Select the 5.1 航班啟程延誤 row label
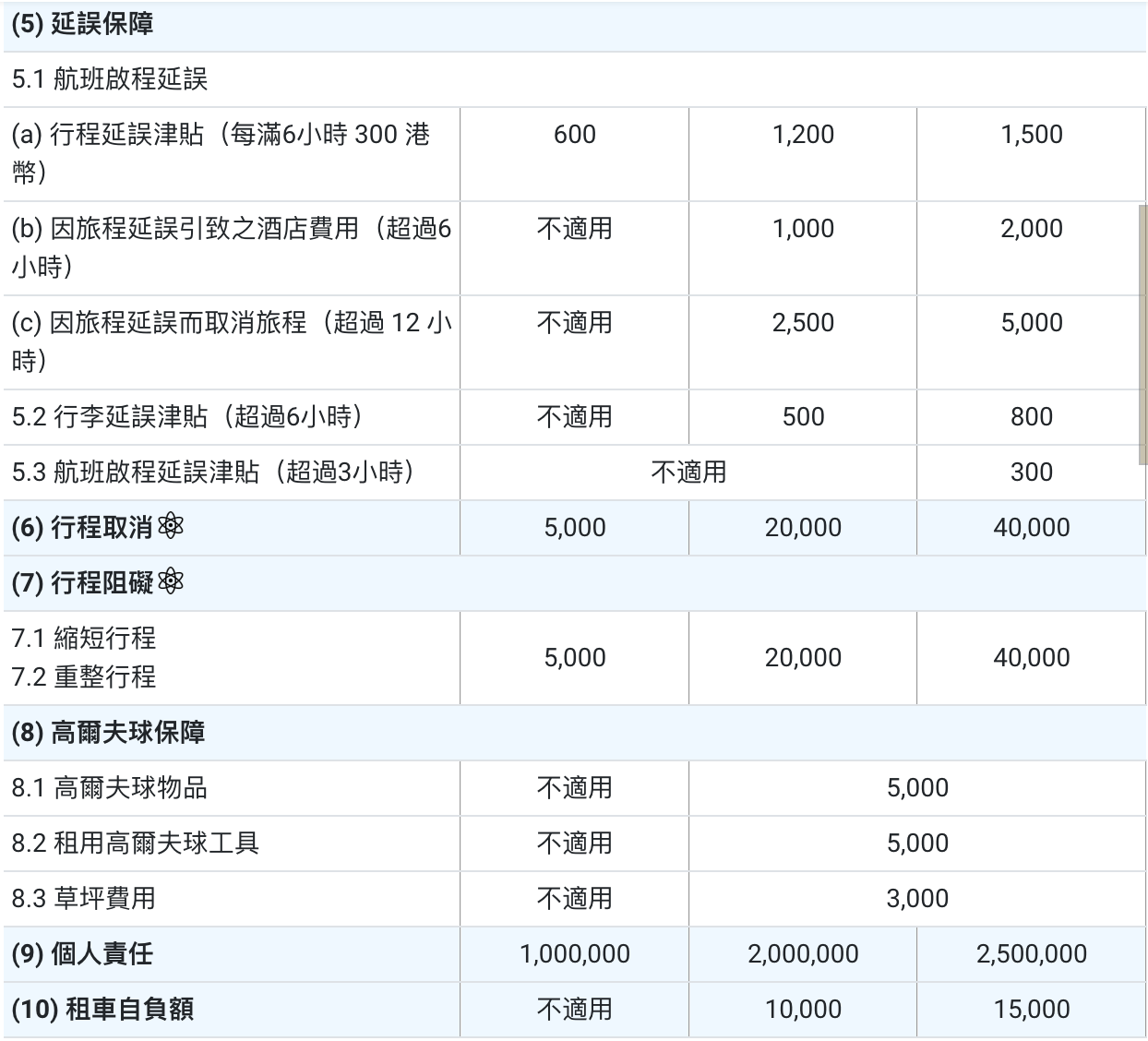Viewport: 1148px width, 1041px height. coord(110,79)
